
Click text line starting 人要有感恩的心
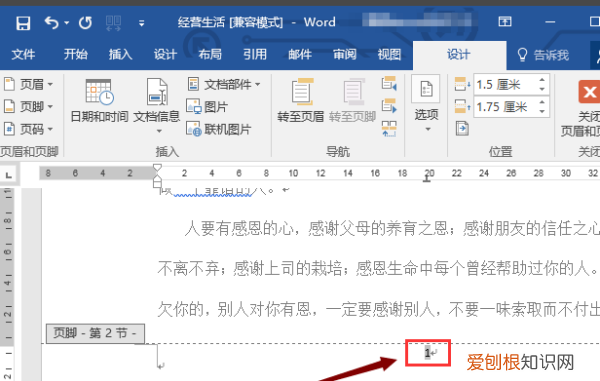pos(392,229)
